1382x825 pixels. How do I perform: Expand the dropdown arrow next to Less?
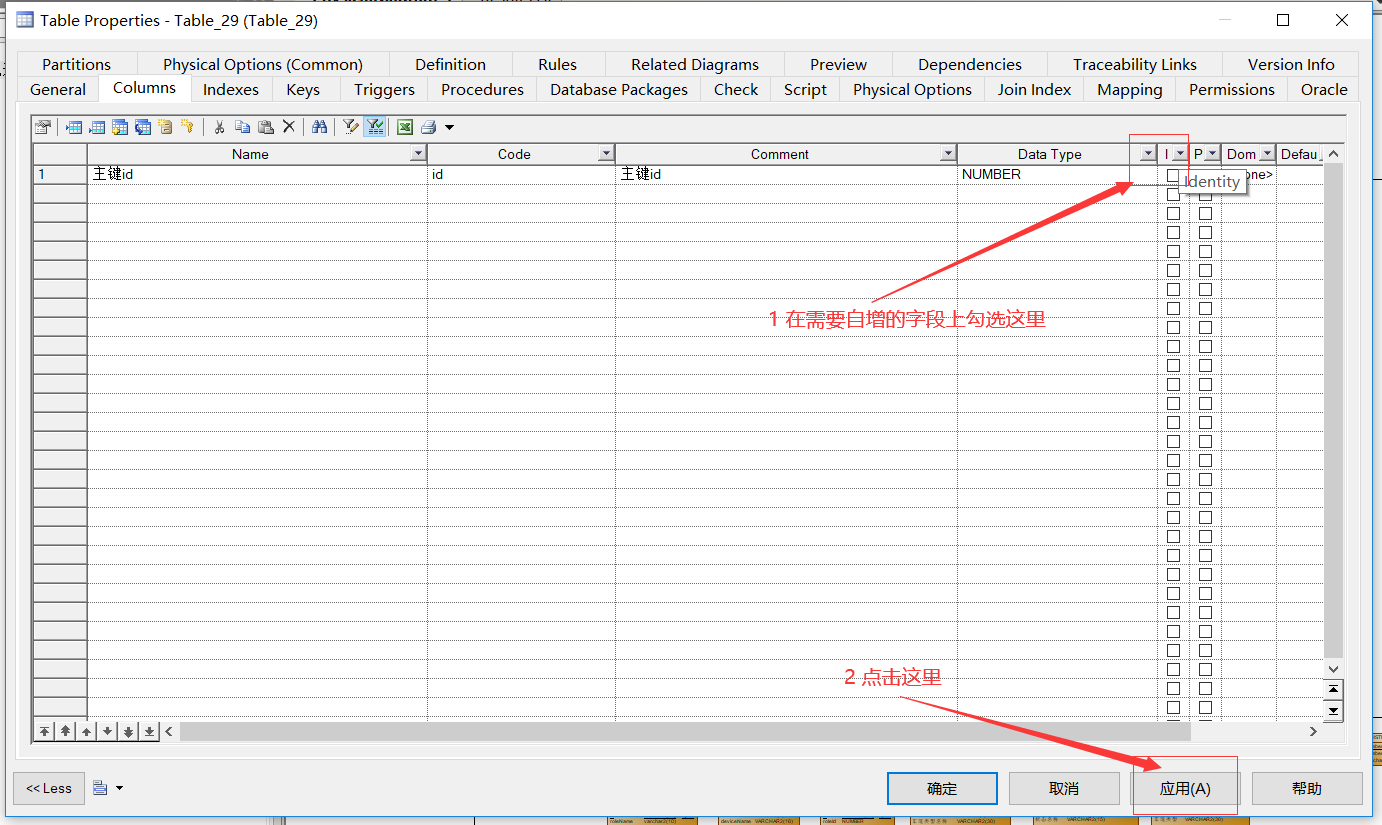coord(119,788)
